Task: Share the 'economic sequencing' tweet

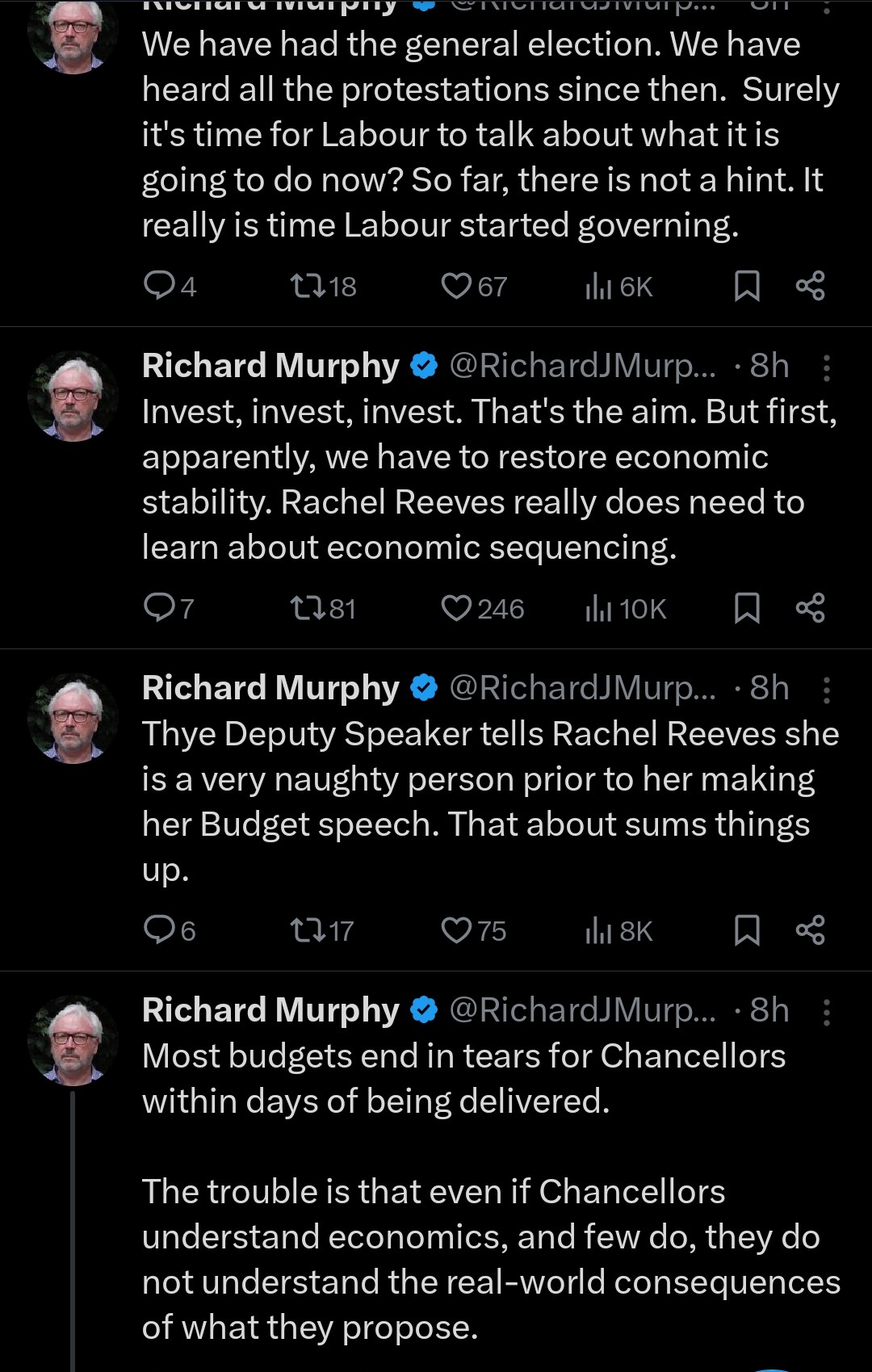Action: click(810, 608)
